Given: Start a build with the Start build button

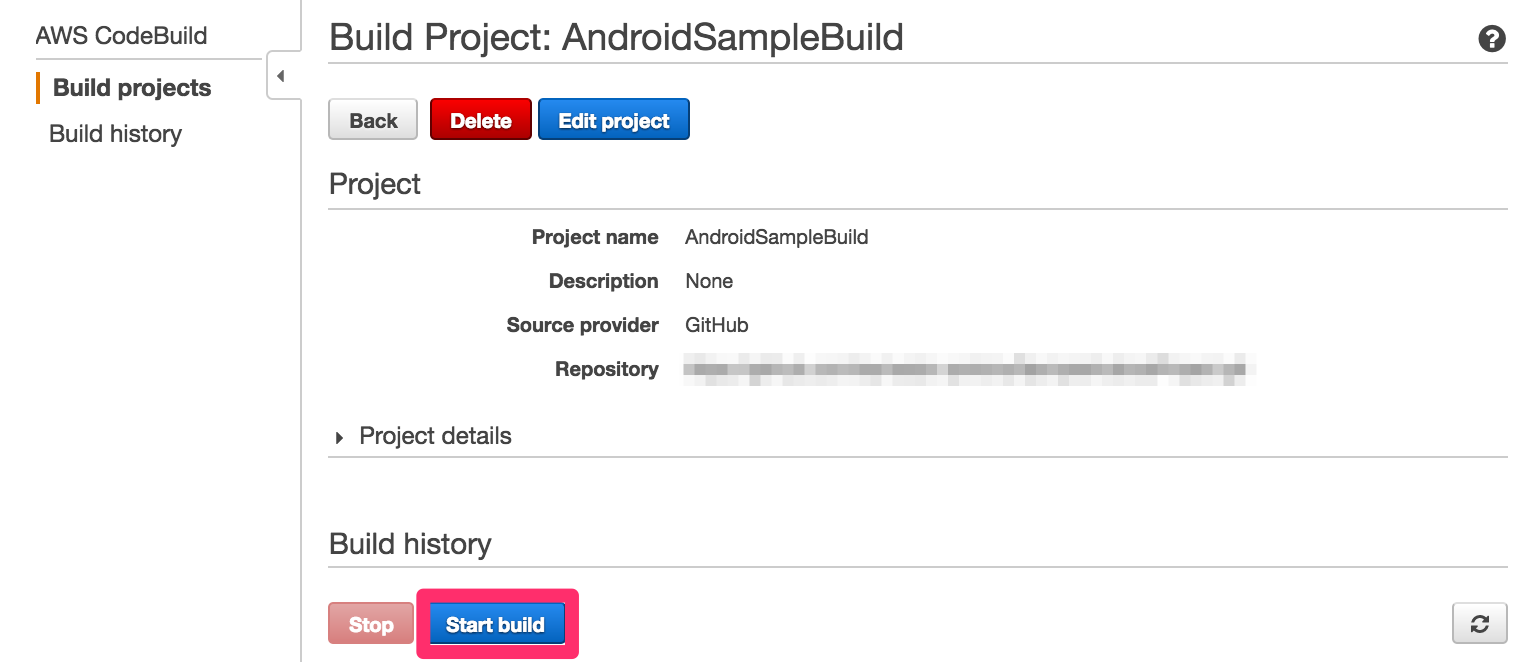Looking at the screenshot, I should pos(497,623).
